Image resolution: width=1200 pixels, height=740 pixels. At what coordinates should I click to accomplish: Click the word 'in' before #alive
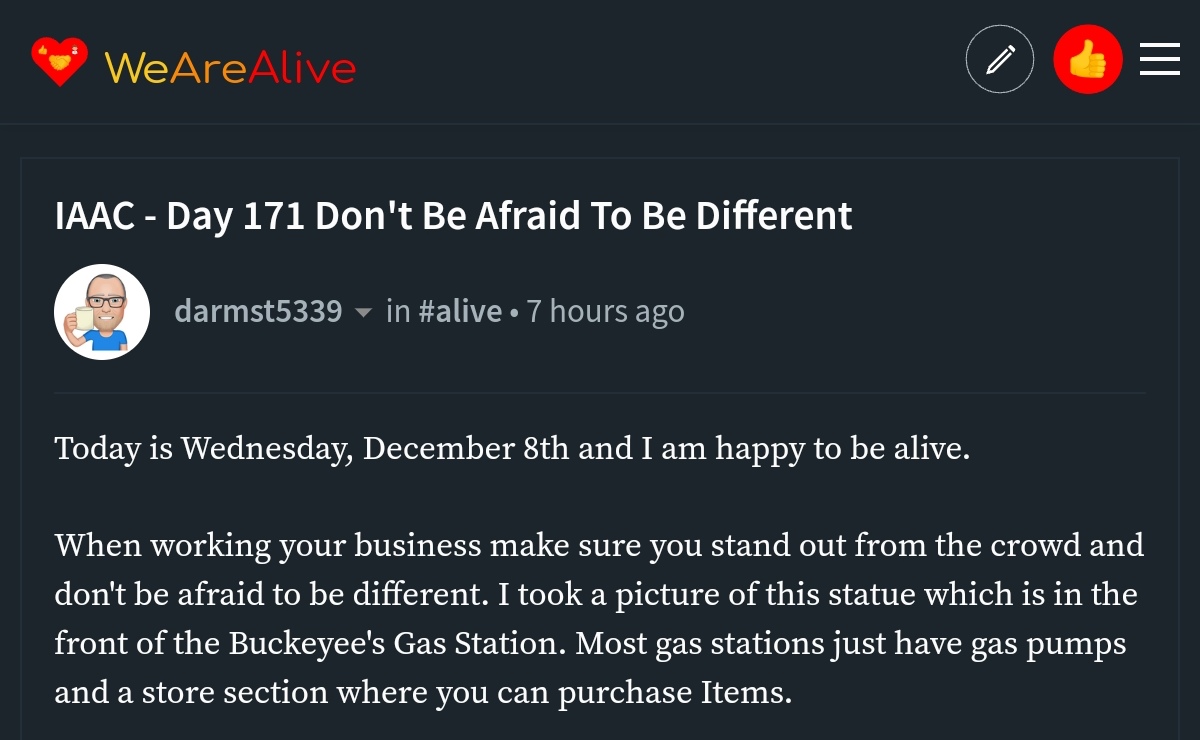coord(398,311)
